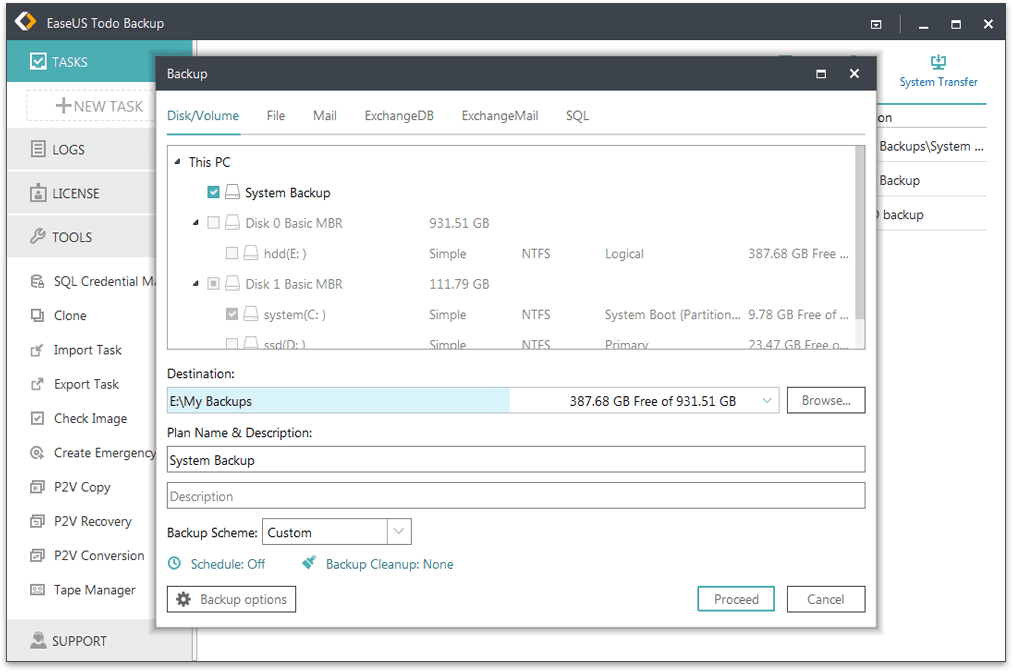Tick the hdd(E:) partition checkbox

click(232, 254)
